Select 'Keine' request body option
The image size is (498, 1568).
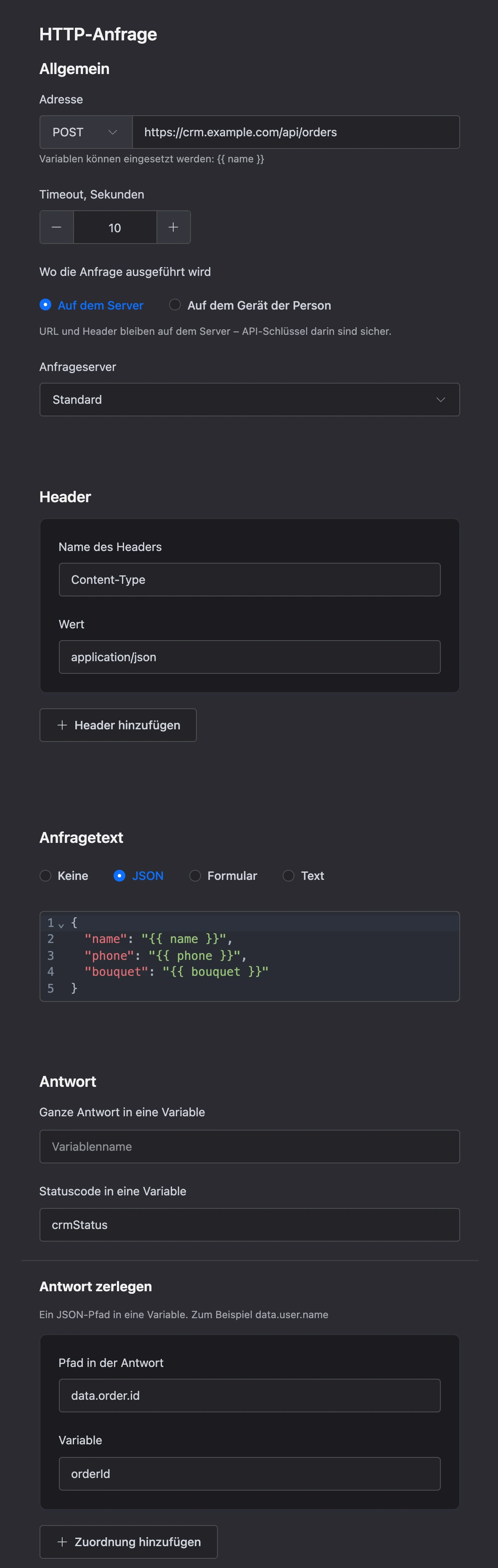click(64, 875)
